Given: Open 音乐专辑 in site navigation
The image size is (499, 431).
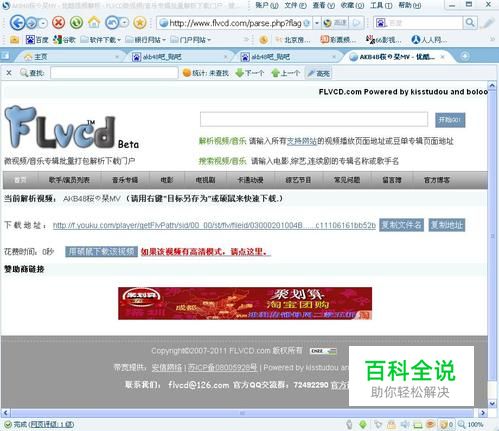Looking at the screenshot, I should point(125,180).
